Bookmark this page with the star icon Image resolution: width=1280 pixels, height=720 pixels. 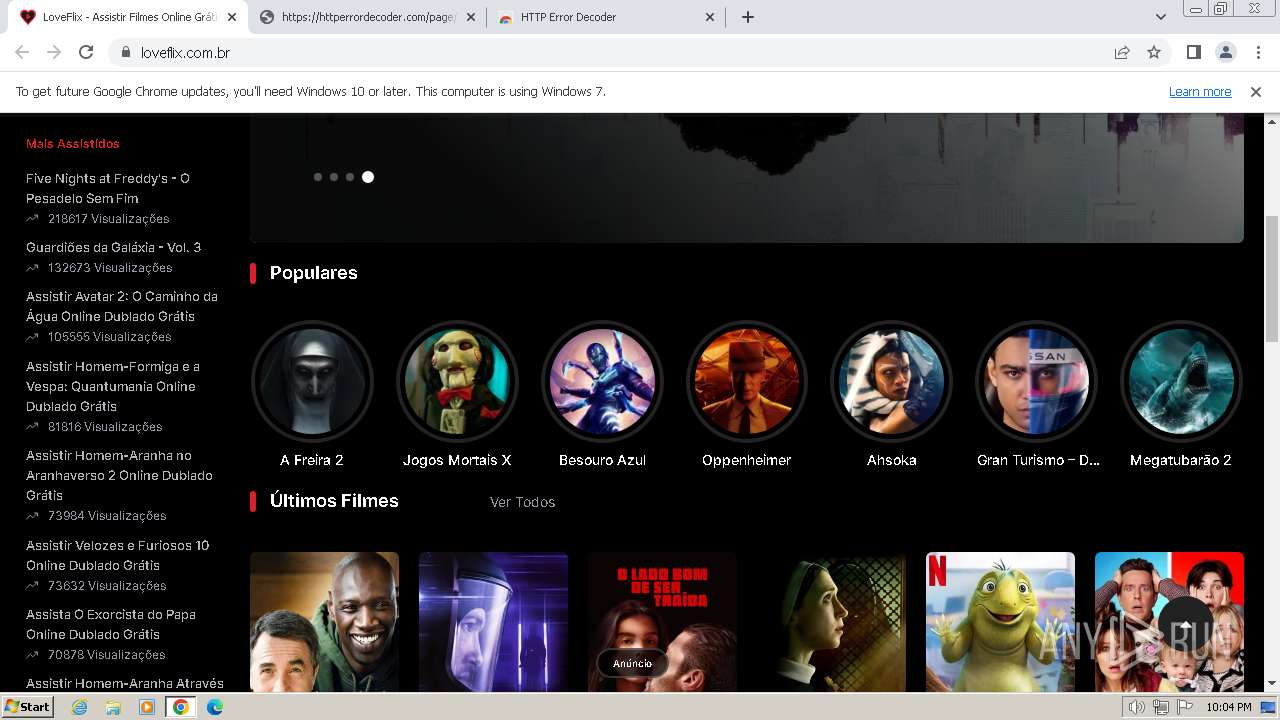click(x=1154, y=52)
